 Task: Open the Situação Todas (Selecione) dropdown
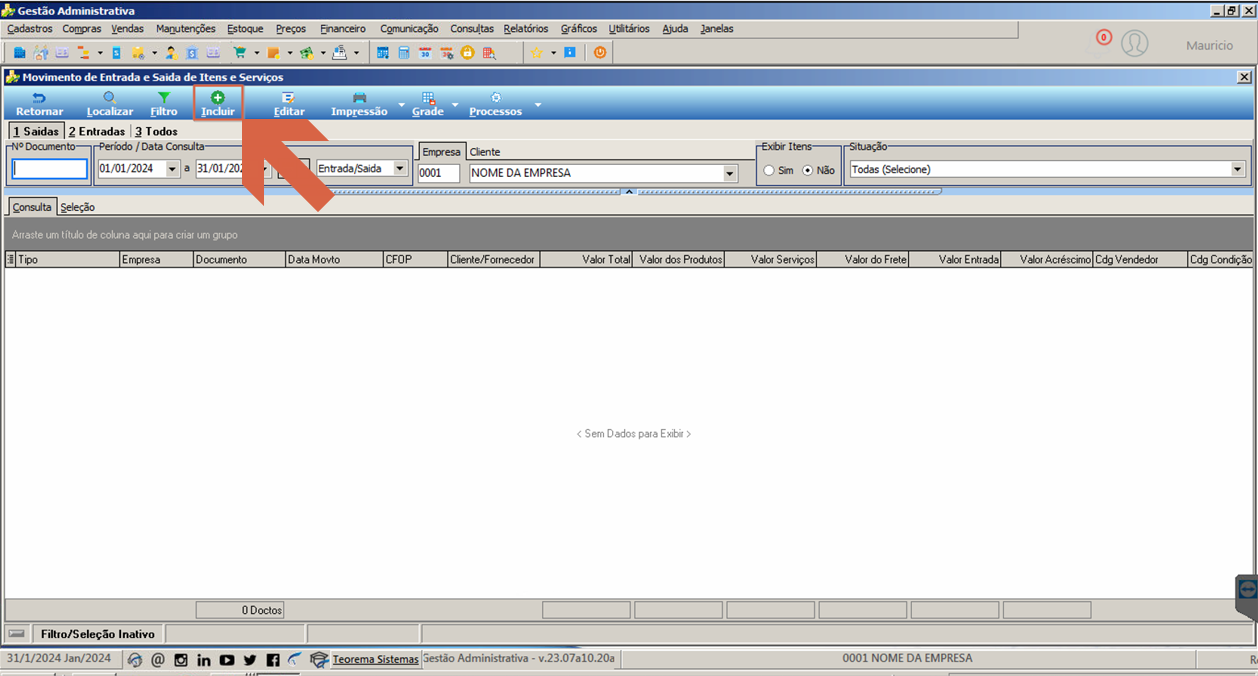[x=1238, y=170]
